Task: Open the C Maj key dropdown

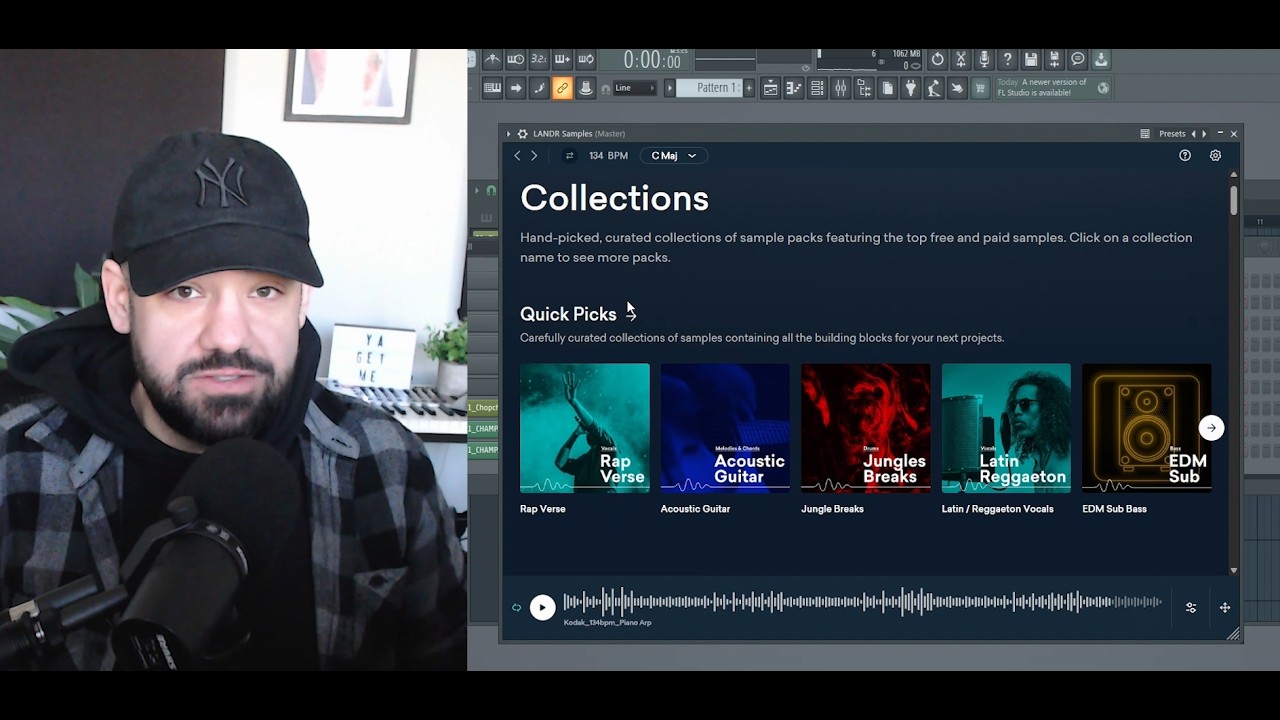Action: tap(674, 155)
